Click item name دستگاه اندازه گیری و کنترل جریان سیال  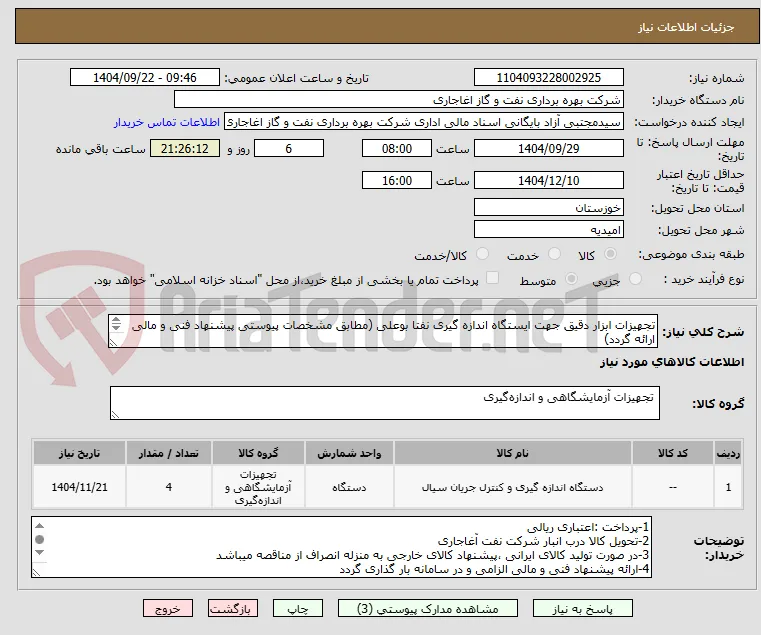point(513,487)
